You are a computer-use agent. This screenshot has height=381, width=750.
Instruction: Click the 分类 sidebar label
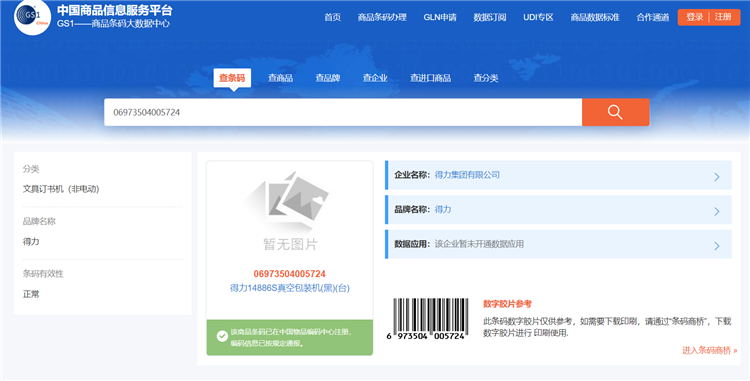click(31, 169)
